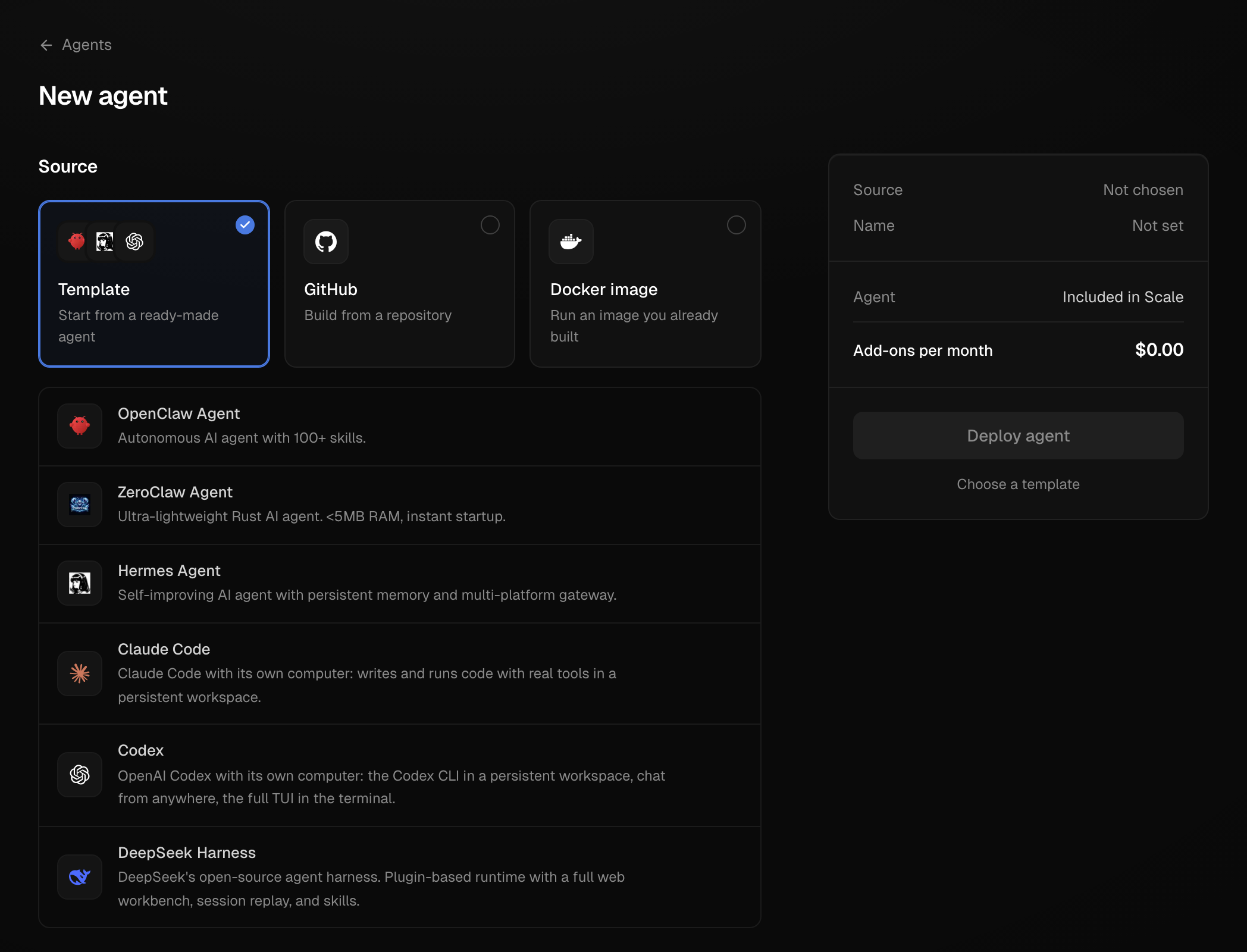This screenshot has width=1247, height=952.
Task: Click the 'Not set' name value
Action: pyautogui.click(x=1158, y=226)
